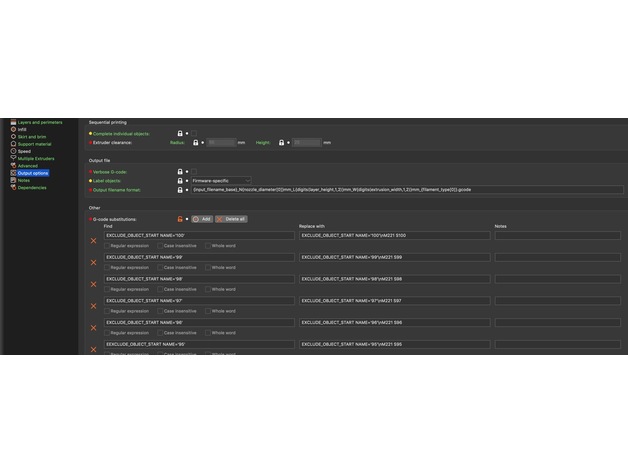Remove the substitution for NAME='100' with the X icon
The image size is (628, 472).
[94, 240]
